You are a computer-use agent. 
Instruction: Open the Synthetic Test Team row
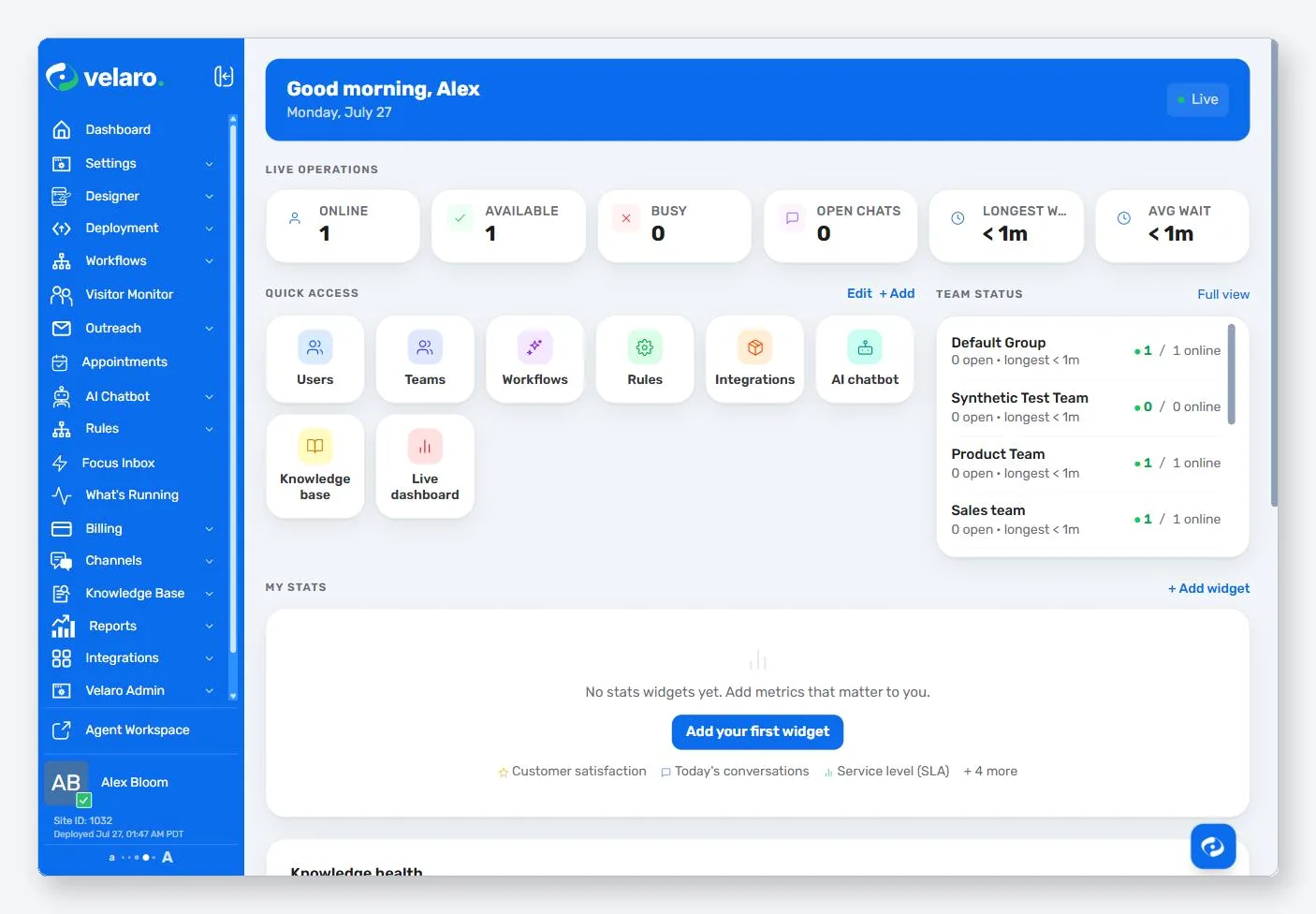pyautogui.click(x=1086, y=407)
